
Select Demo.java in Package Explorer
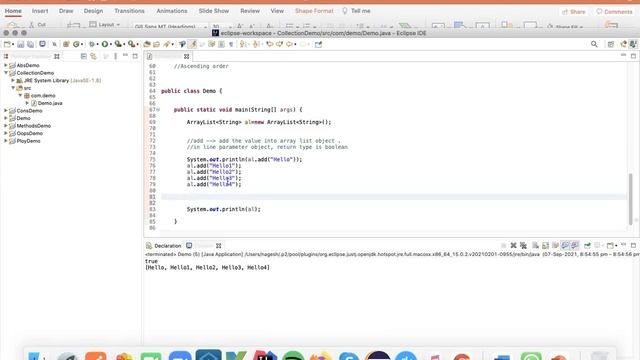click(x=50, y=103)
